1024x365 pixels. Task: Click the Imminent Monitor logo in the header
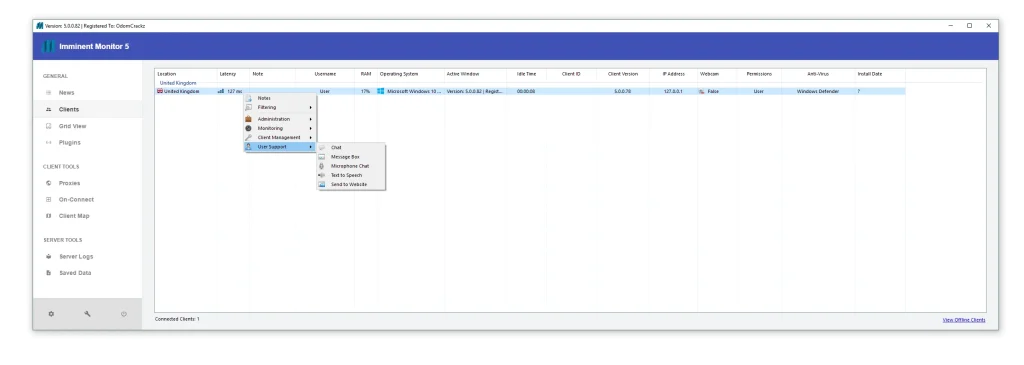click(x=48, y=46)
